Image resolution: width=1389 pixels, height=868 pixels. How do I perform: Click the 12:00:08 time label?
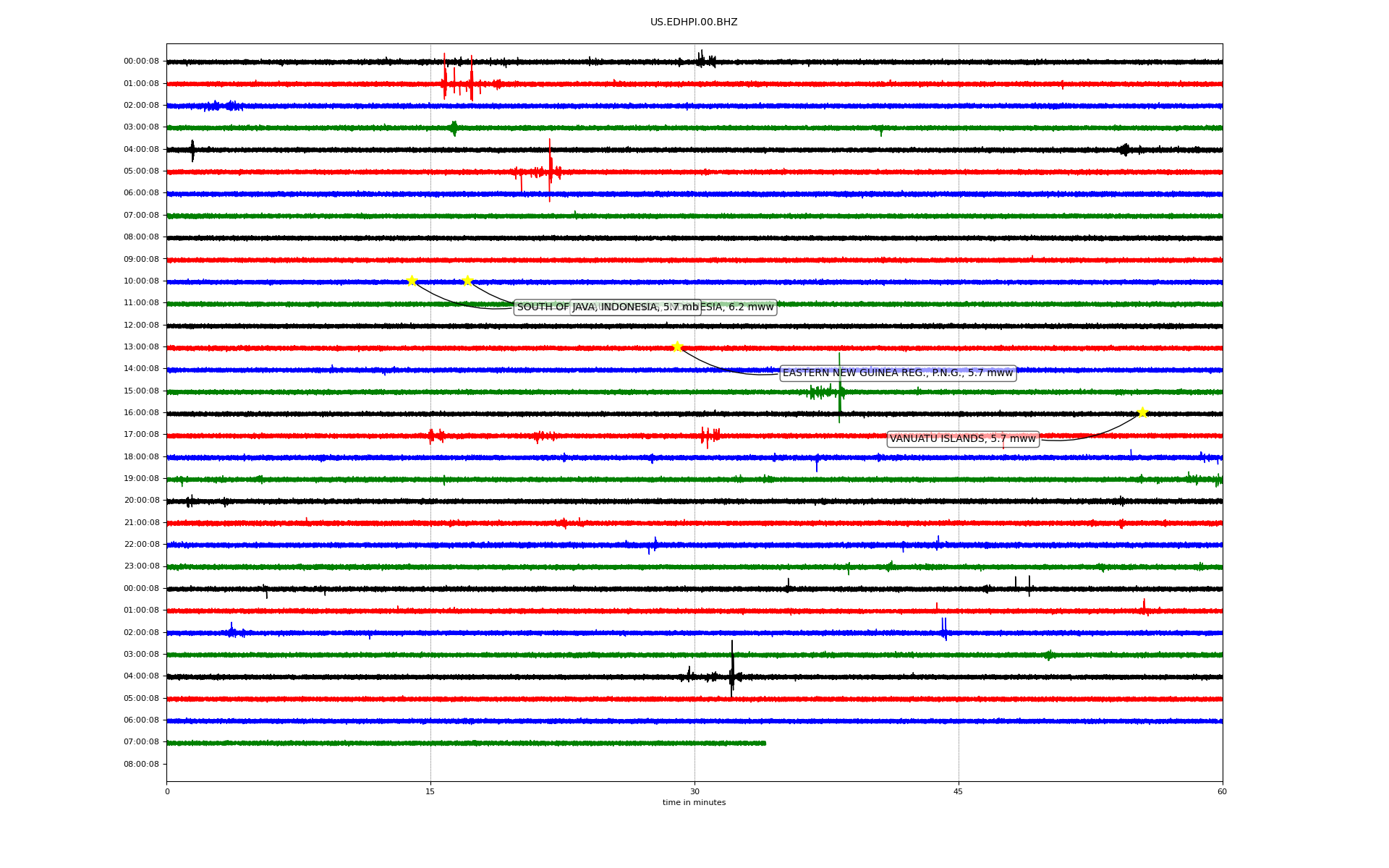[x=141, y=325]
